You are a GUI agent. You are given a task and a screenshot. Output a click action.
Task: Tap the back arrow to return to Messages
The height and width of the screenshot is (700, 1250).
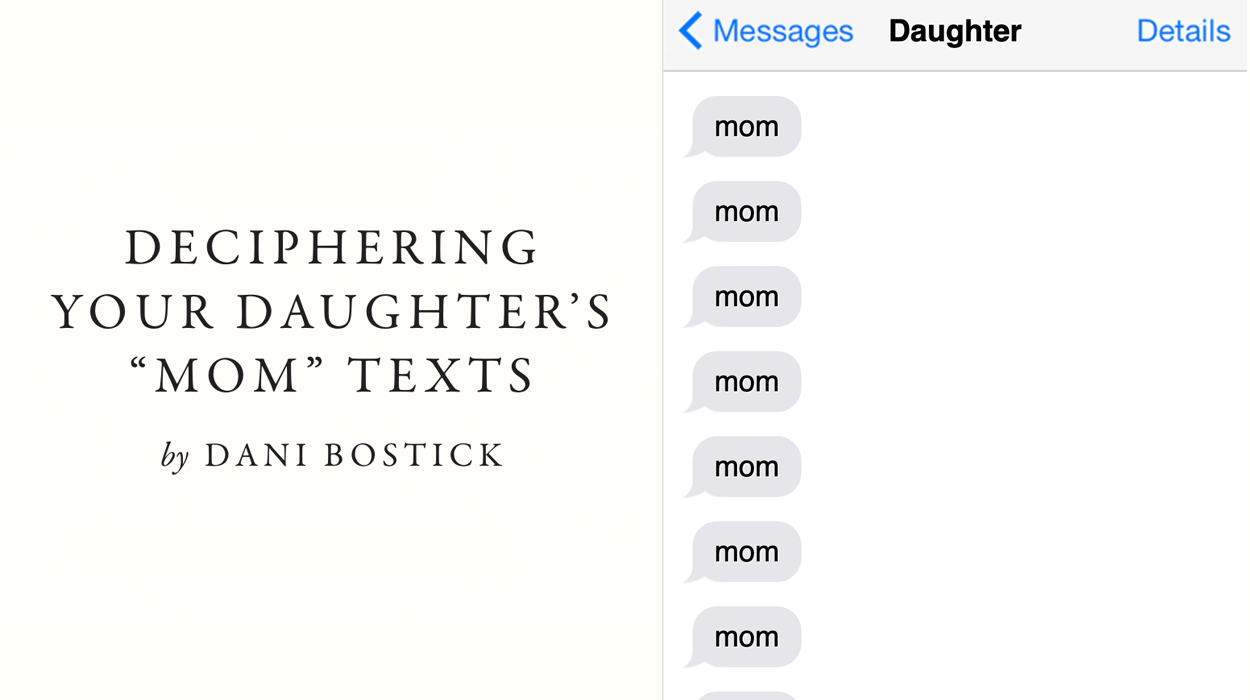pos(692,31)
